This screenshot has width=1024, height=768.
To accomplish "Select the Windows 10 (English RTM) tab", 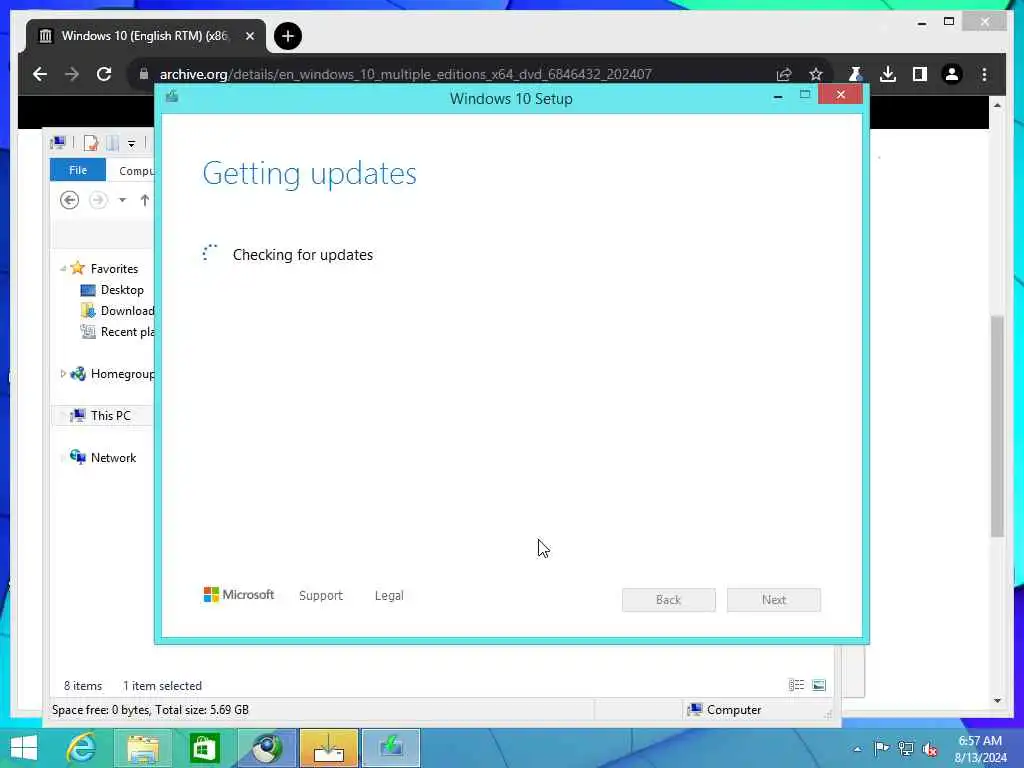I will [145, 36].
